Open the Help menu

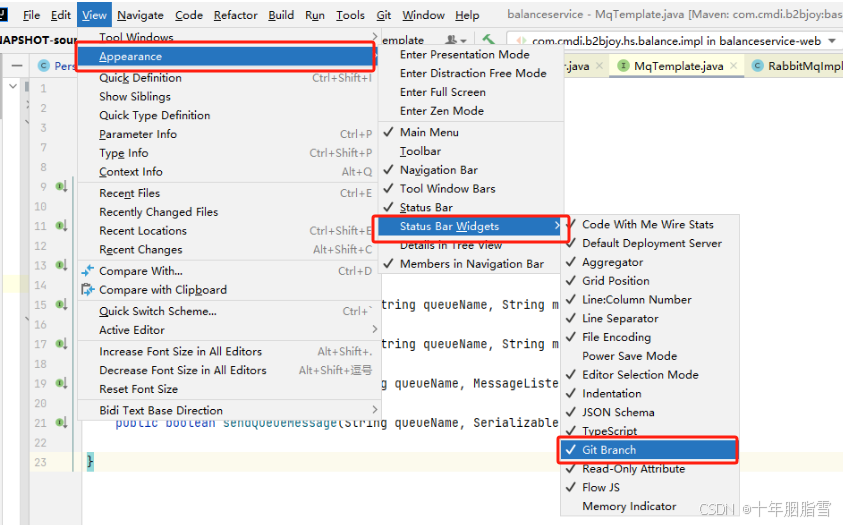tap(467, 15)
